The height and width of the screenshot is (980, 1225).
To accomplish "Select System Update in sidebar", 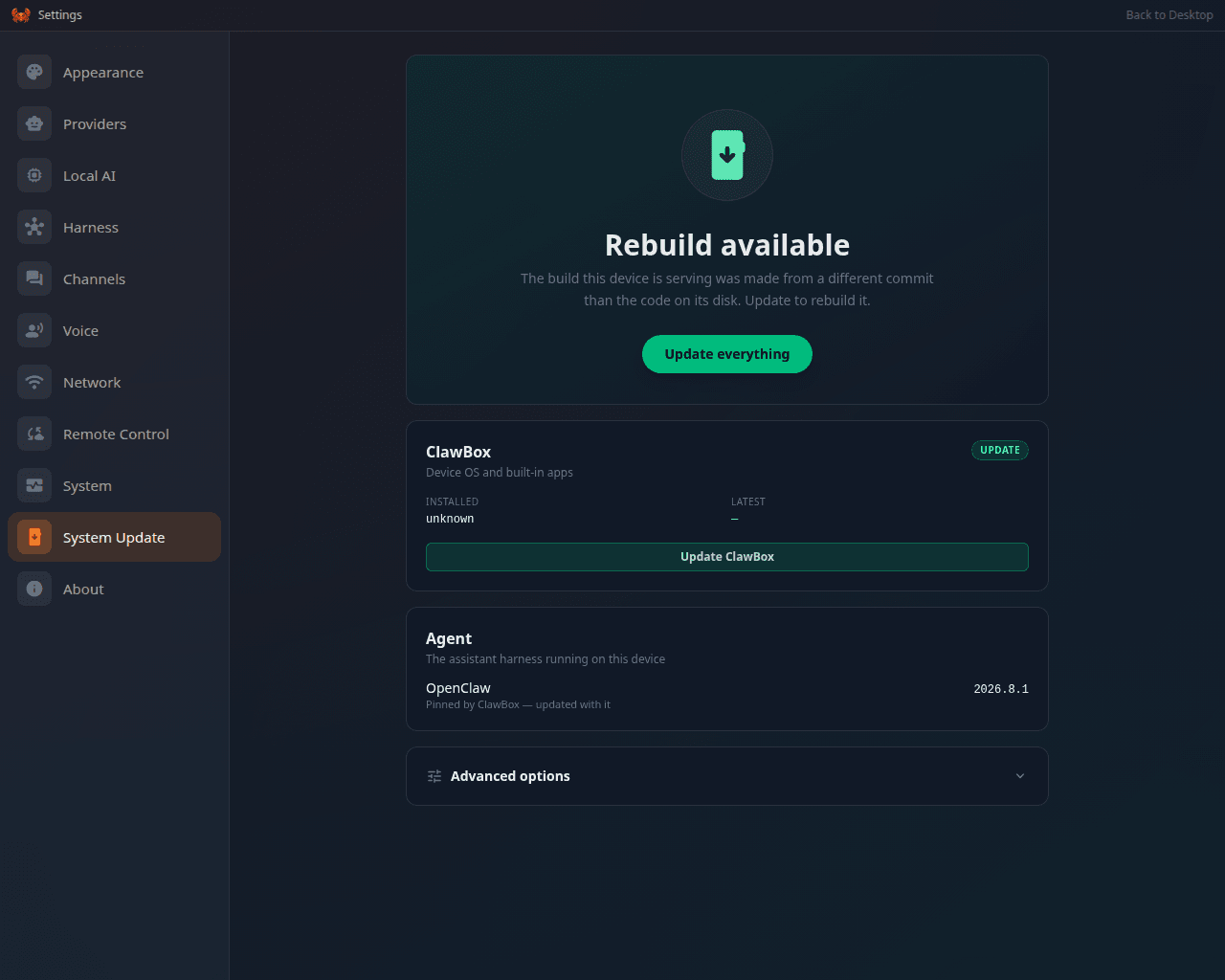I will point(114,537).
